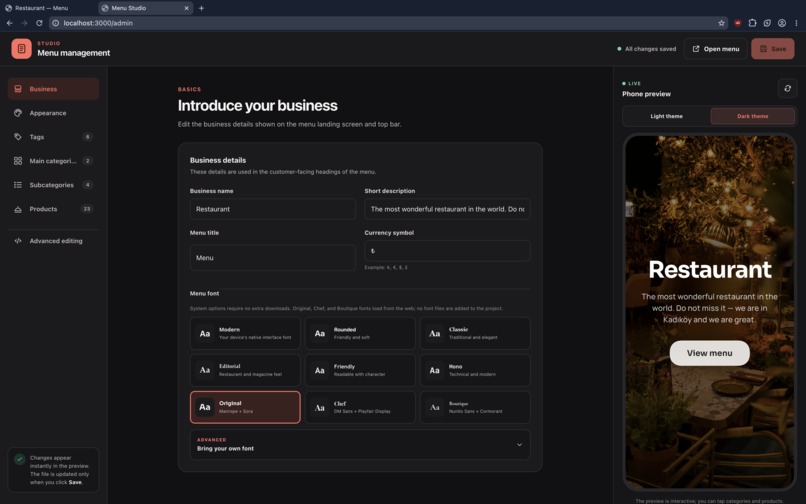Open the browser profile icon
The image size is (806, 504).
point(782,23)
